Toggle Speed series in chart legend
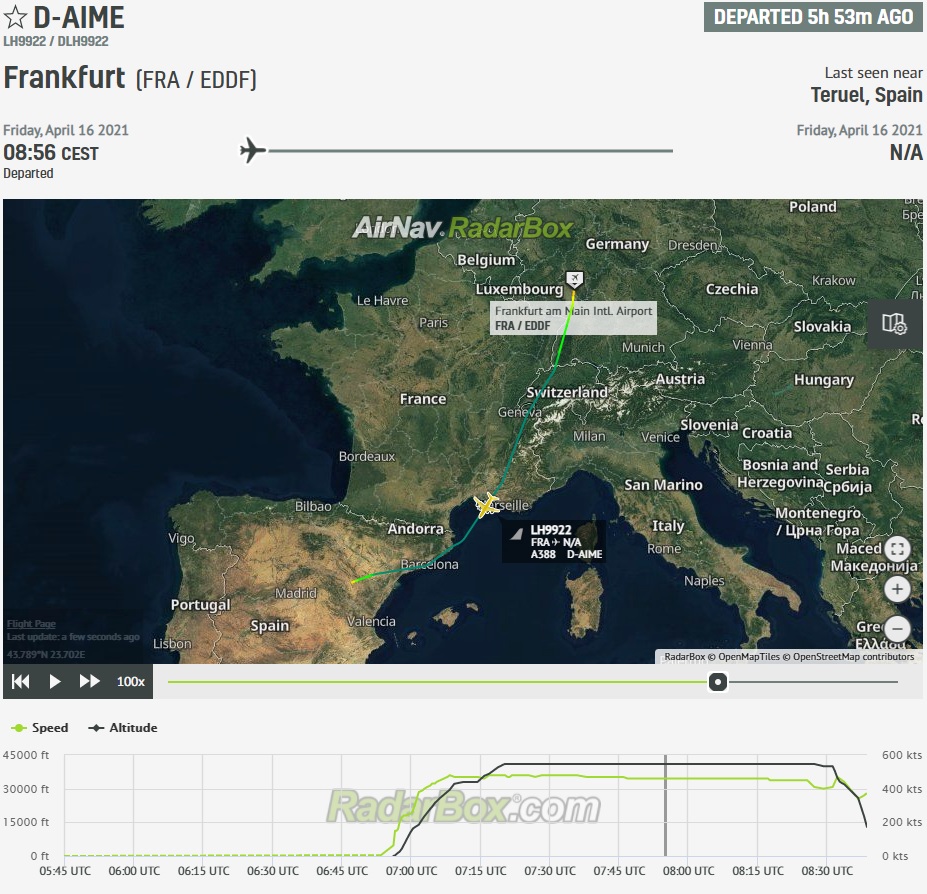Image resolution: width=927 pixels, height=894 pixels. pyautogui.click(x=40, y=728)
